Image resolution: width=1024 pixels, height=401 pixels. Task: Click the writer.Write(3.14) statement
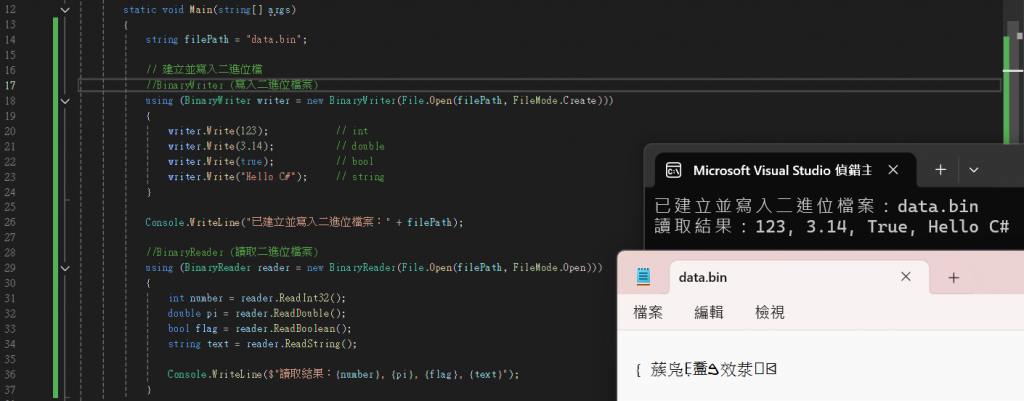pyautogui.click(x=221, y=146)
